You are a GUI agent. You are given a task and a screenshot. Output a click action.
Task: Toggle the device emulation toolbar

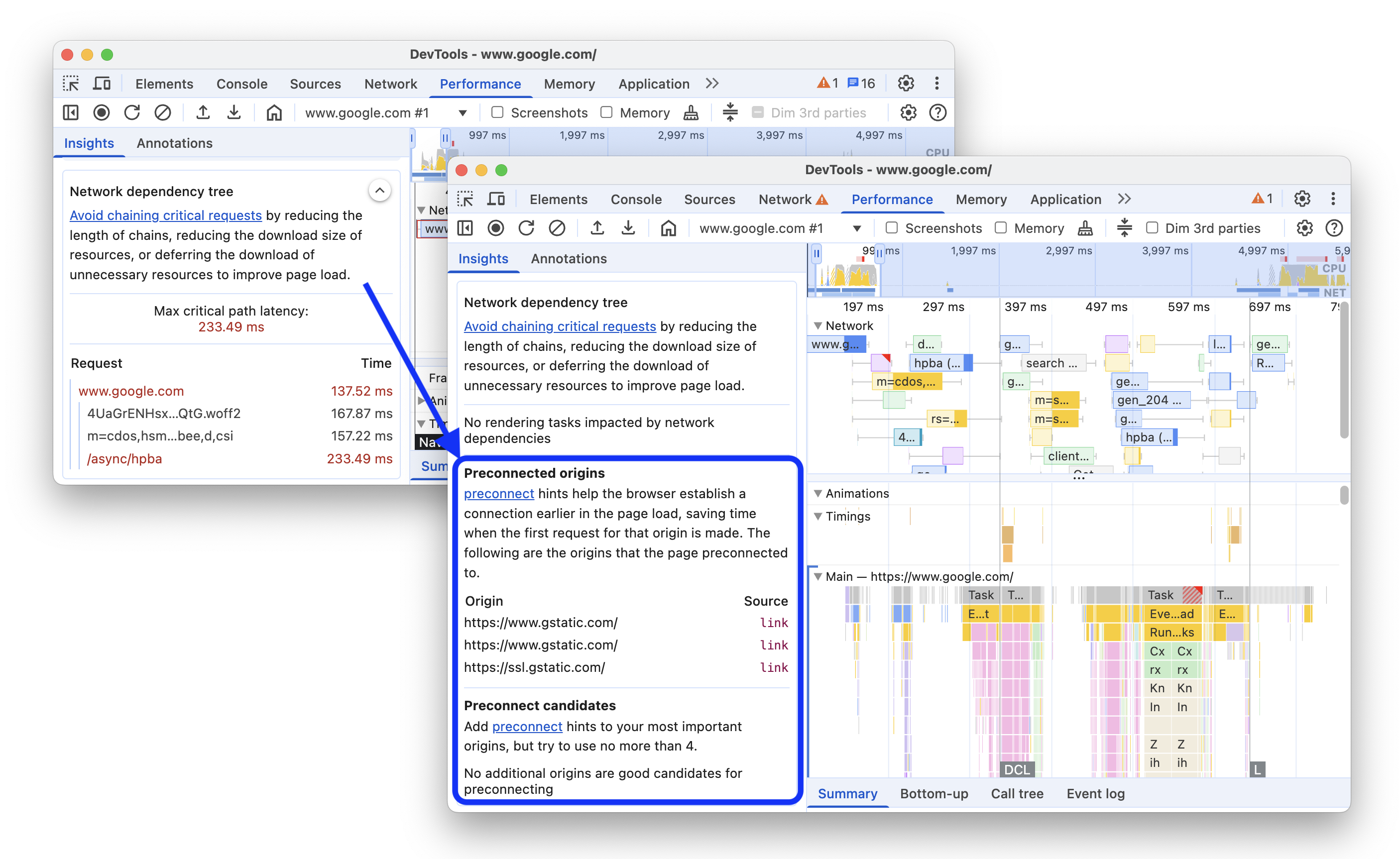pyautogui.click(x=496, y=199)
